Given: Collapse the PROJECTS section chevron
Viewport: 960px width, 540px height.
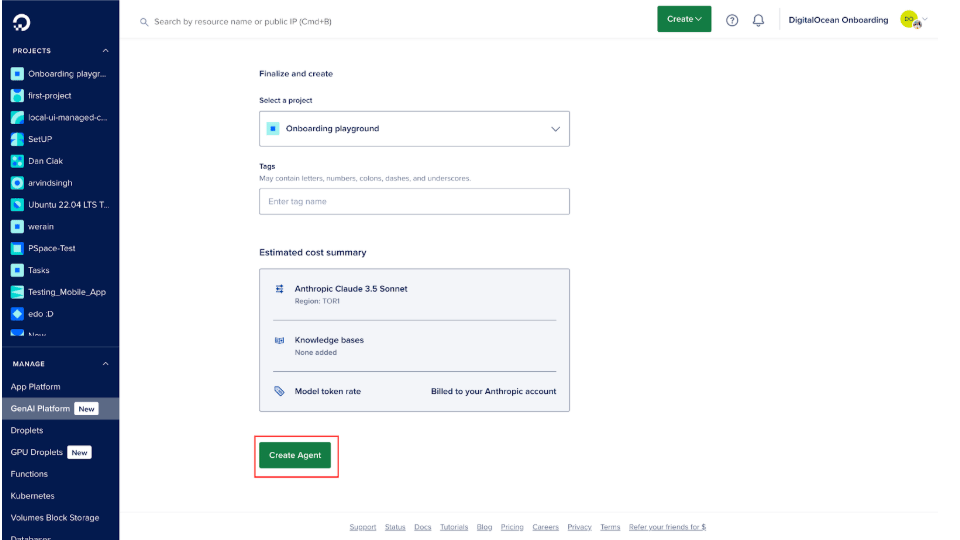Looking at the screenshot, I should [105, 51].
